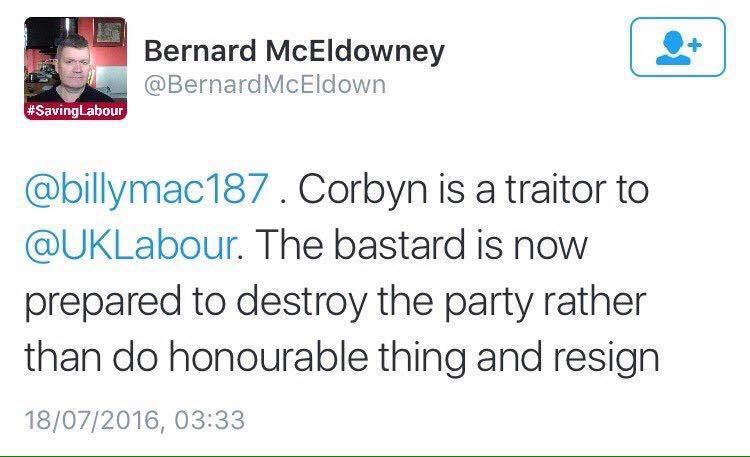Click the word 'honourable' in the tweet
Viewport: 750px width, 457px height.
268,356
